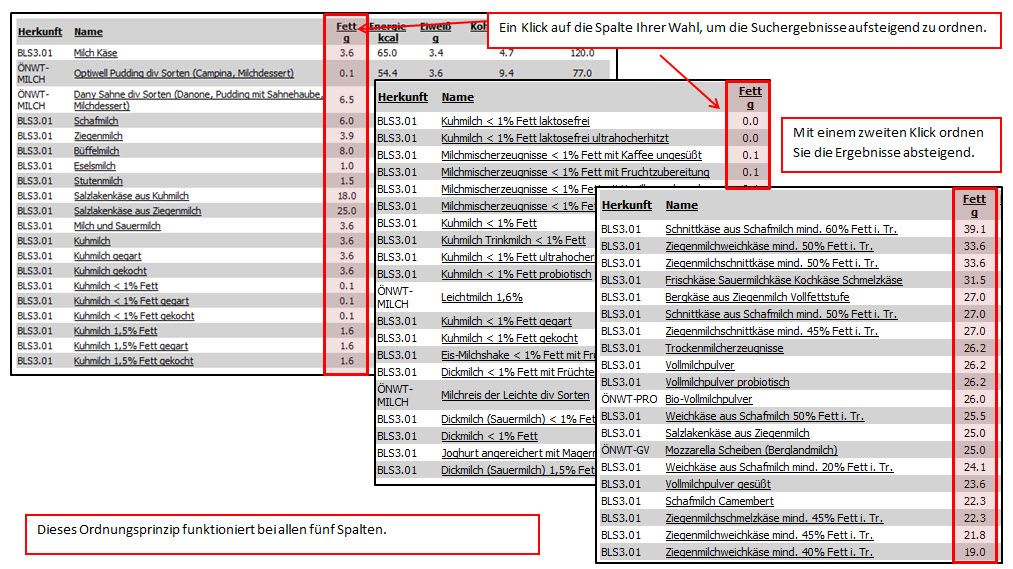Click the Trockenmilcherzeugnisse link
This screenshot has height=569, width=1013.
724,348
